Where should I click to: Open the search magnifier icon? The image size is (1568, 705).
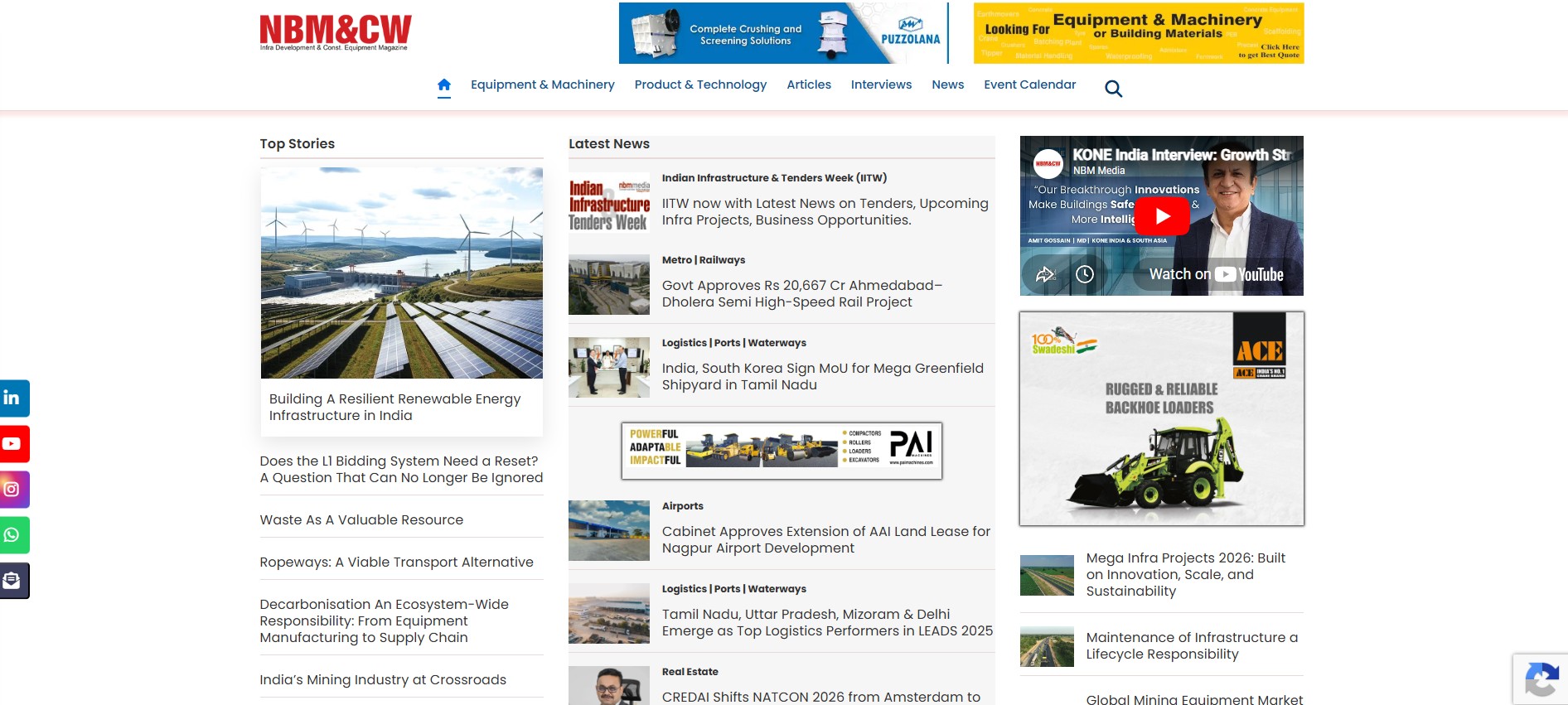(1114, 89)
